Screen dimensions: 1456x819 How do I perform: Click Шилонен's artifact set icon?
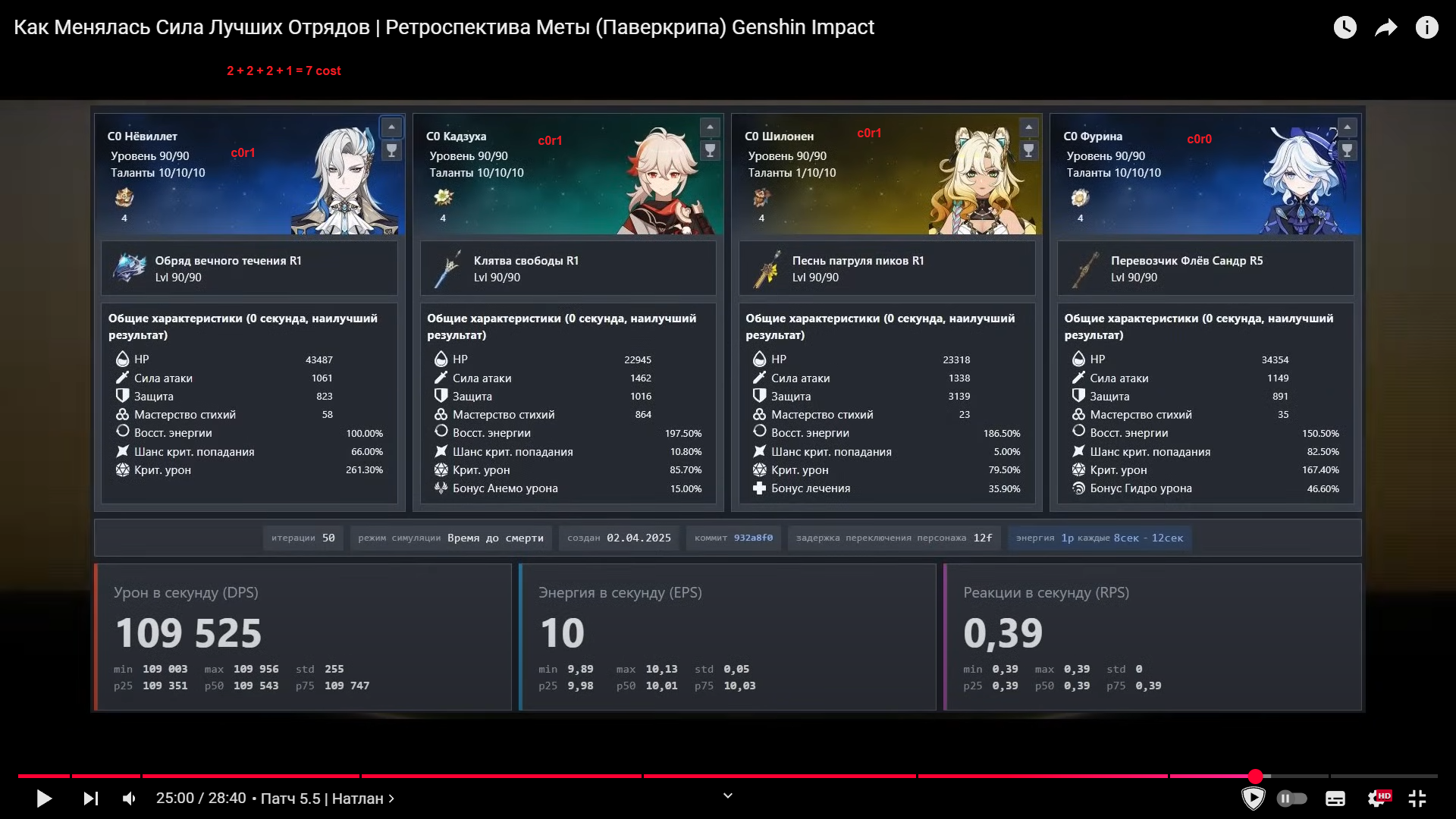[761, 198]
